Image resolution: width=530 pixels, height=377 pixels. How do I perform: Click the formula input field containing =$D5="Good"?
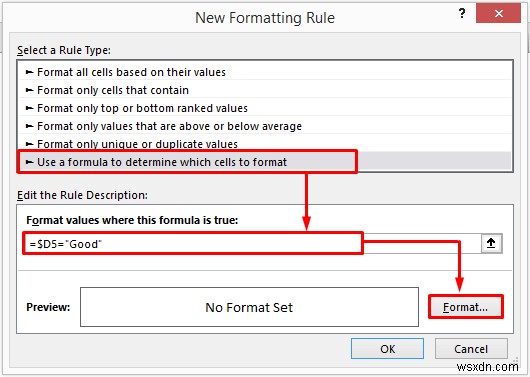point(253,243)
